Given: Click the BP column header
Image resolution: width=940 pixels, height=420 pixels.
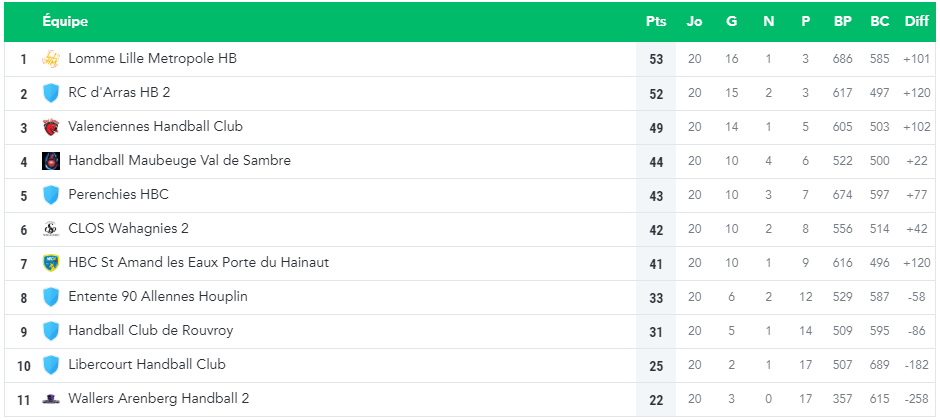Looking at the screenshot, I should [x=842, y=22].
